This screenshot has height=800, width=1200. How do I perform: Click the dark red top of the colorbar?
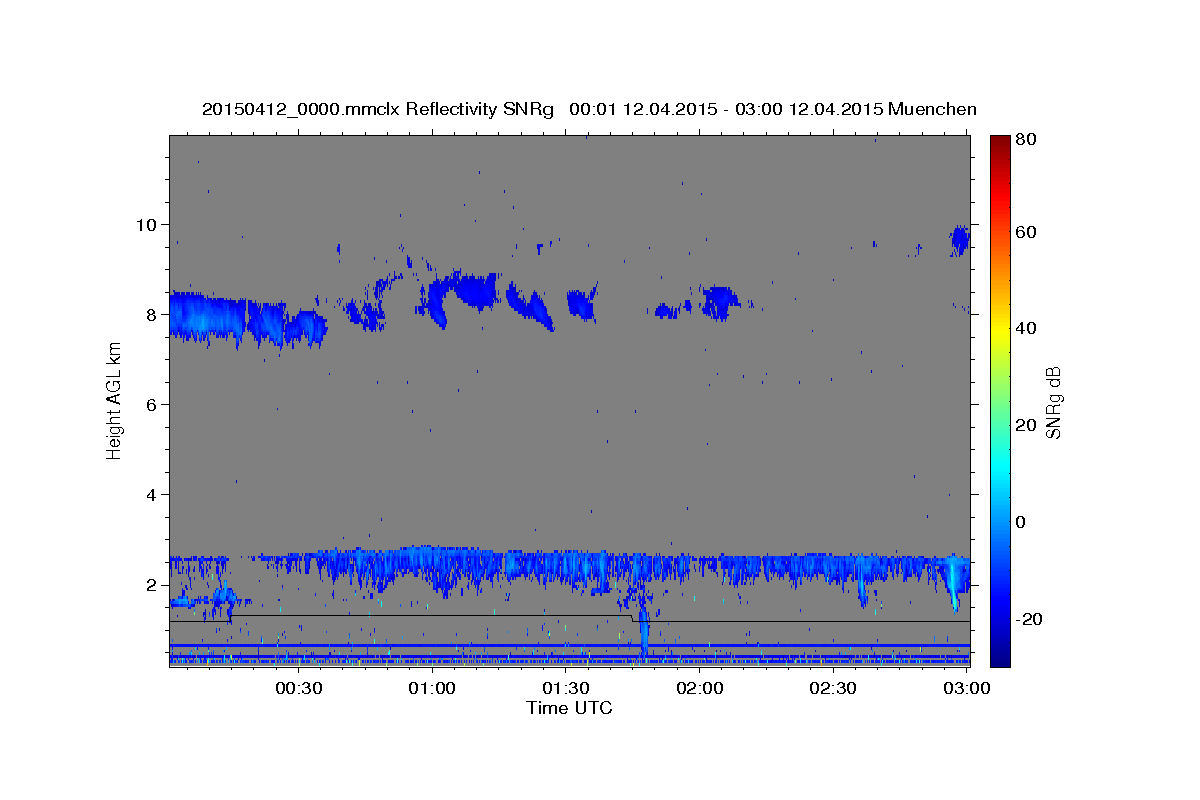(x=1000, y=145)
